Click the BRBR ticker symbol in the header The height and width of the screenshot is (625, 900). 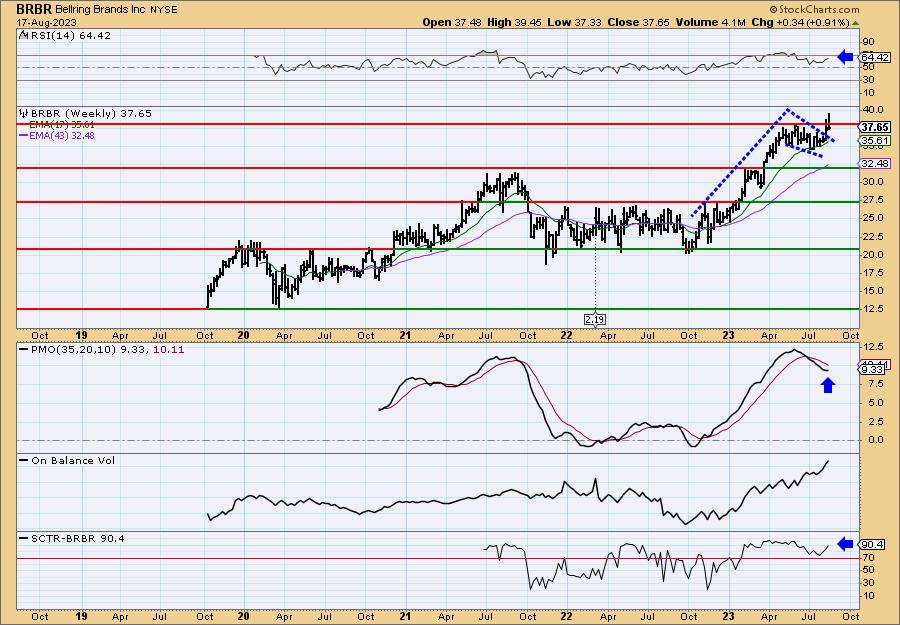(34, 9)
